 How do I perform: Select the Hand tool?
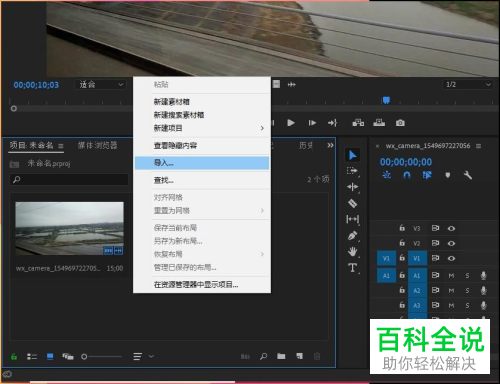352,251
